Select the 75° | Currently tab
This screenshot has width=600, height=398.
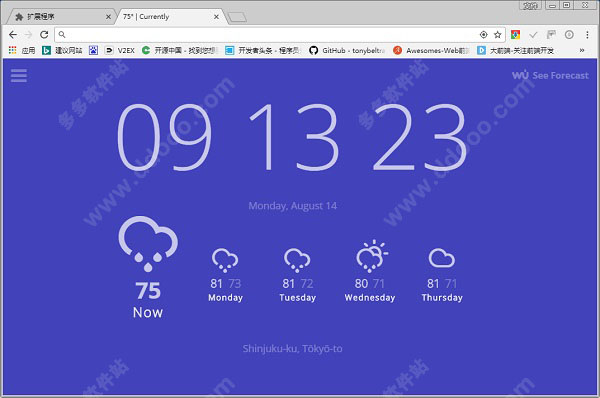click(x=168, y=16)
